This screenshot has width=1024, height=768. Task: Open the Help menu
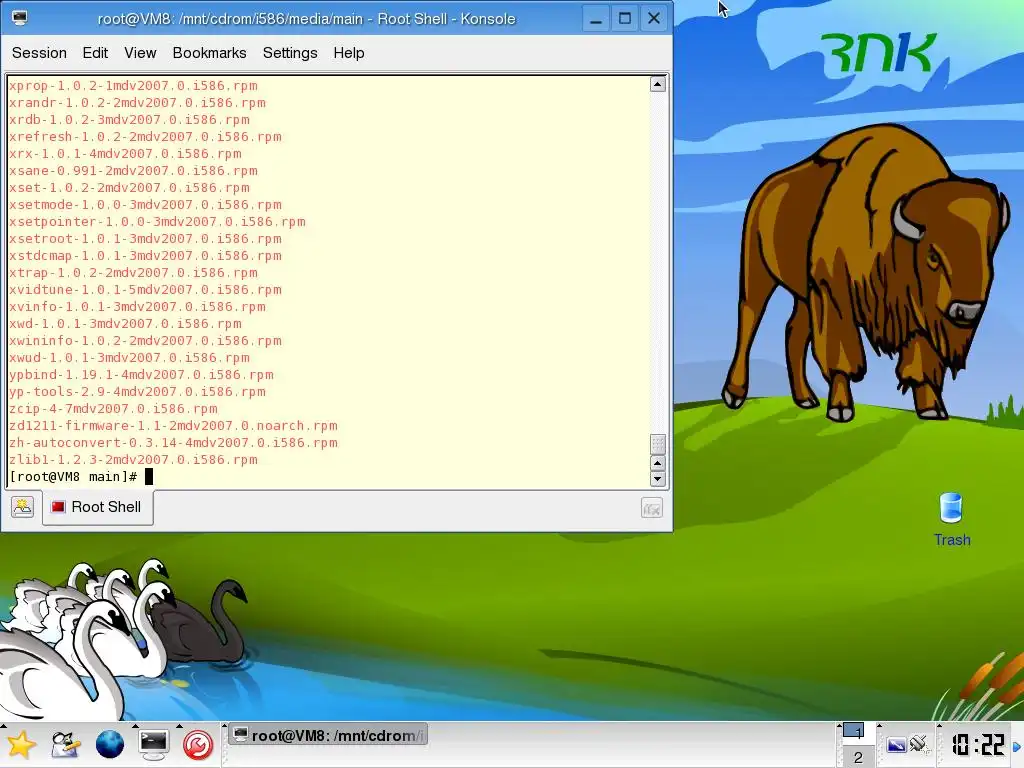(x=349, y=53)
